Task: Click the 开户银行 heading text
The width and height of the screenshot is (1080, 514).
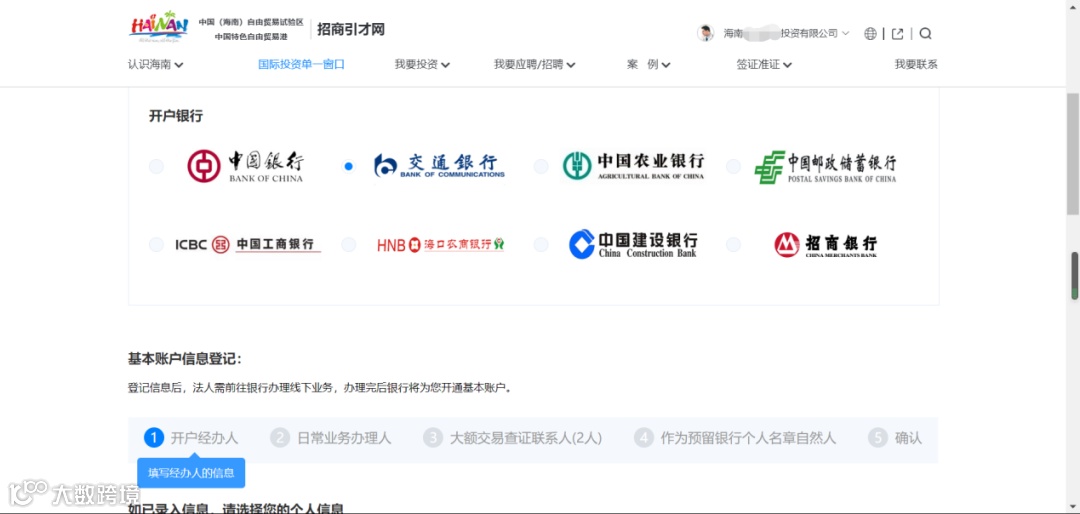Action: point(176,116)
